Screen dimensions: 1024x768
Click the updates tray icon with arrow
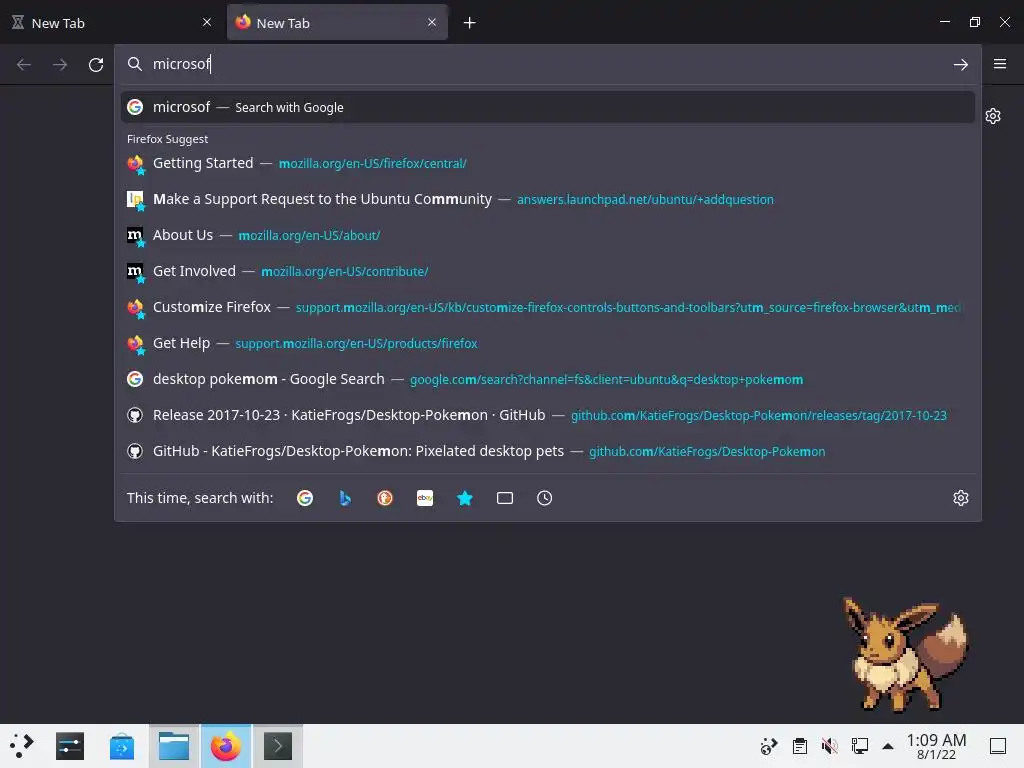pos(769,746)
